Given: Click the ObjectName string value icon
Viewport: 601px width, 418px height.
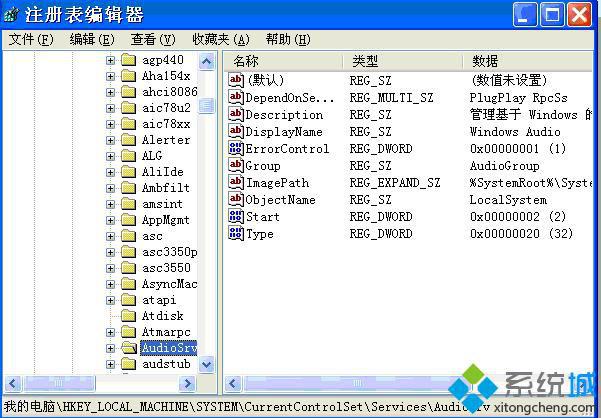Looking at the screenshot, I should pos(236,200).
